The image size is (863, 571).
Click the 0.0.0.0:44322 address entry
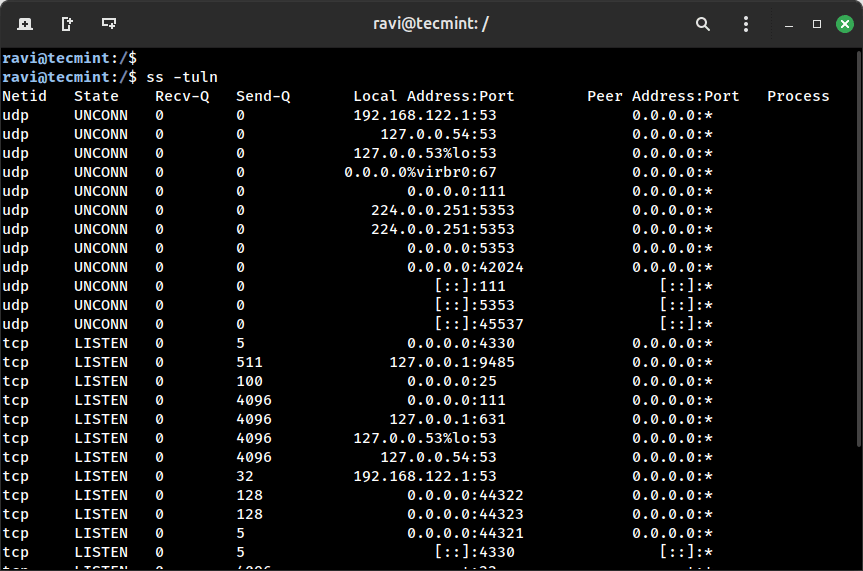[x=465, y=495]
